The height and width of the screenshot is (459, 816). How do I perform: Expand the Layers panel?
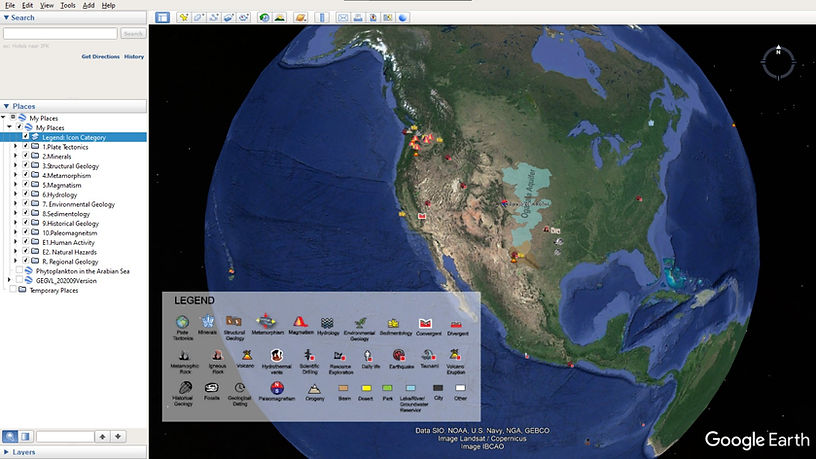[73, 452]
